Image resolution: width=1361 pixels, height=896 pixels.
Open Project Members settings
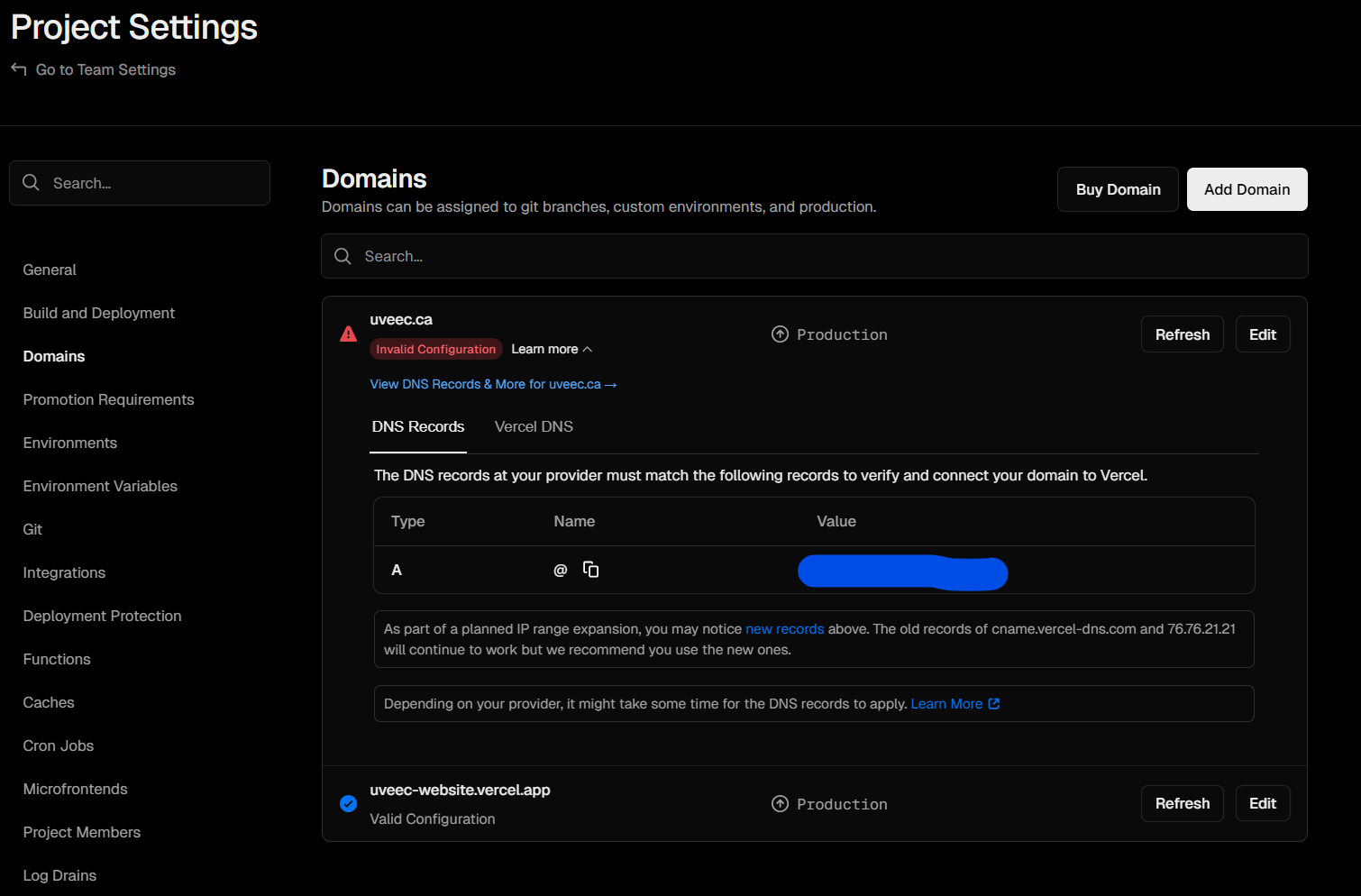(x=82, y=833)
